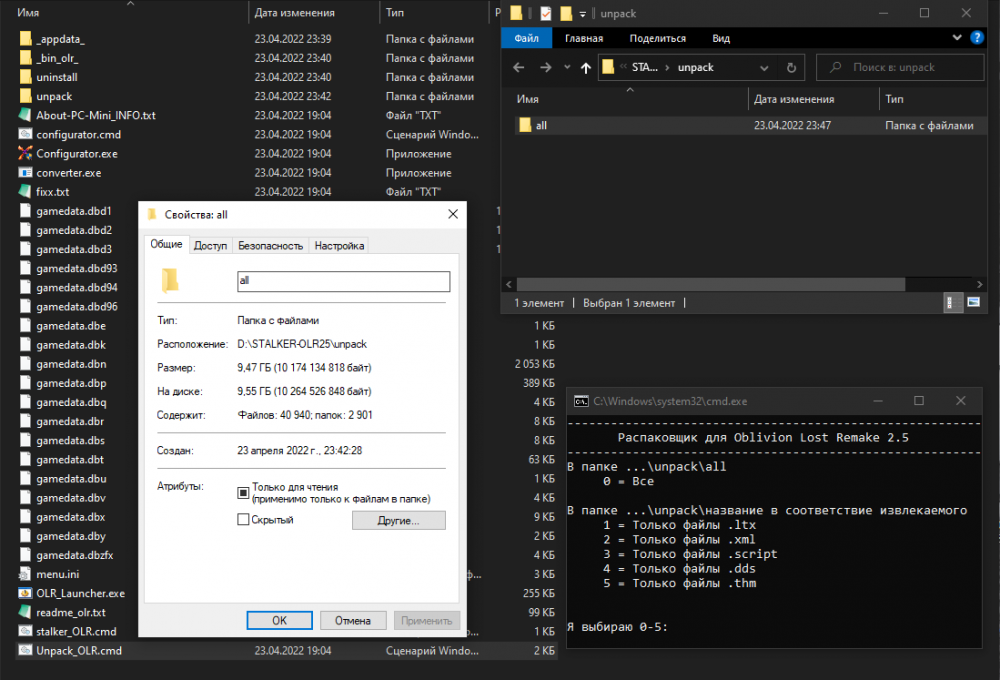Click the Up arrow navigation button
This screenshot has height=680, width=1000.
[586, 68]
